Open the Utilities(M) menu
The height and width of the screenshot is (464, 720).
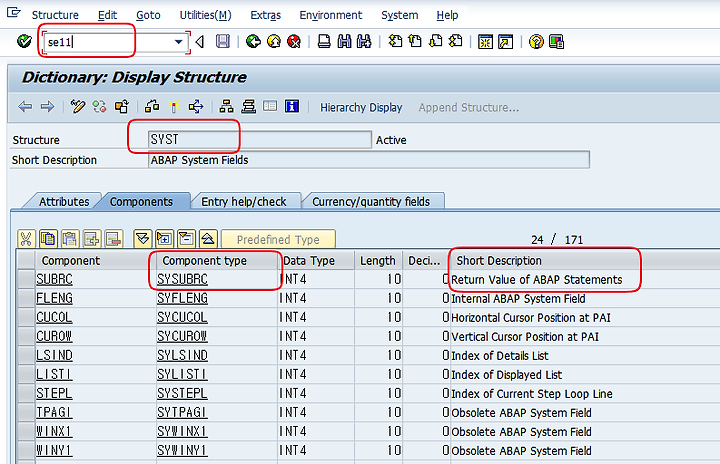point(205,15)
